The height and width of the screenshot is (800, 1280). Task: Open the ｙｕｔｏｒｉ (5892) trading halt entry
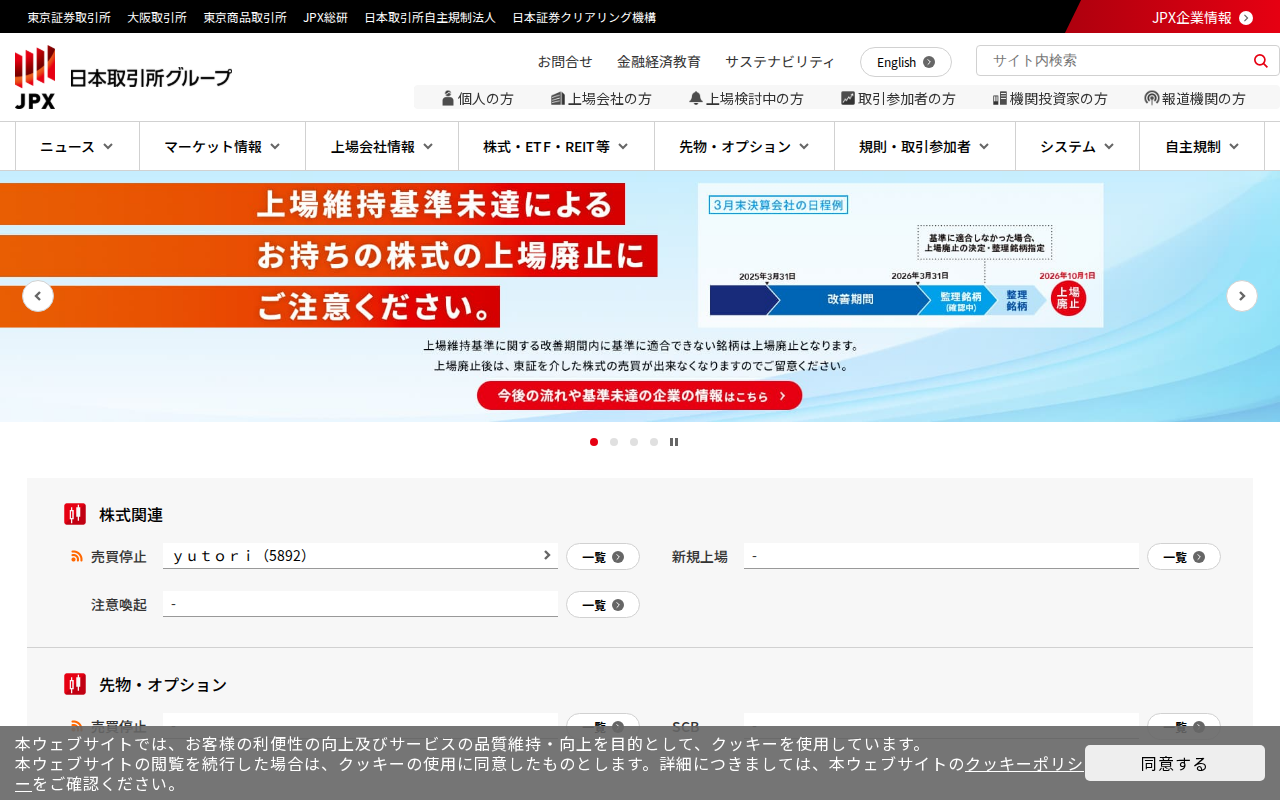pyautogui.click(x=360, y=556)
